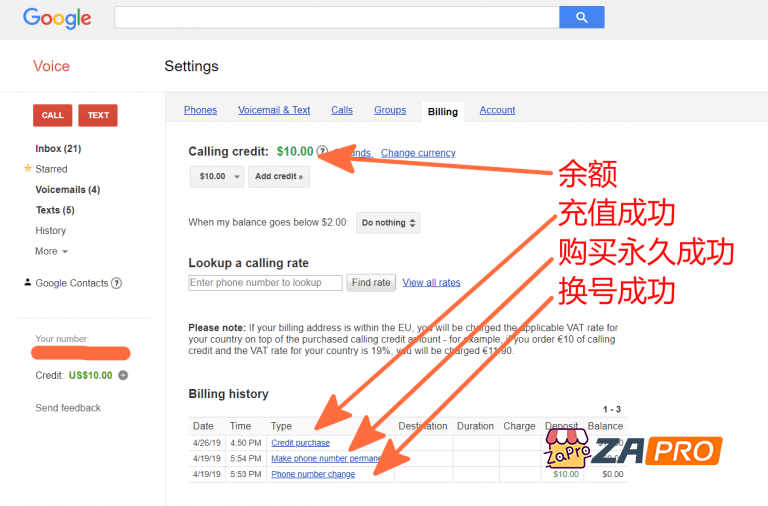Open the $10.00 credit amount dropdown
768x506 pixels.
217,176
